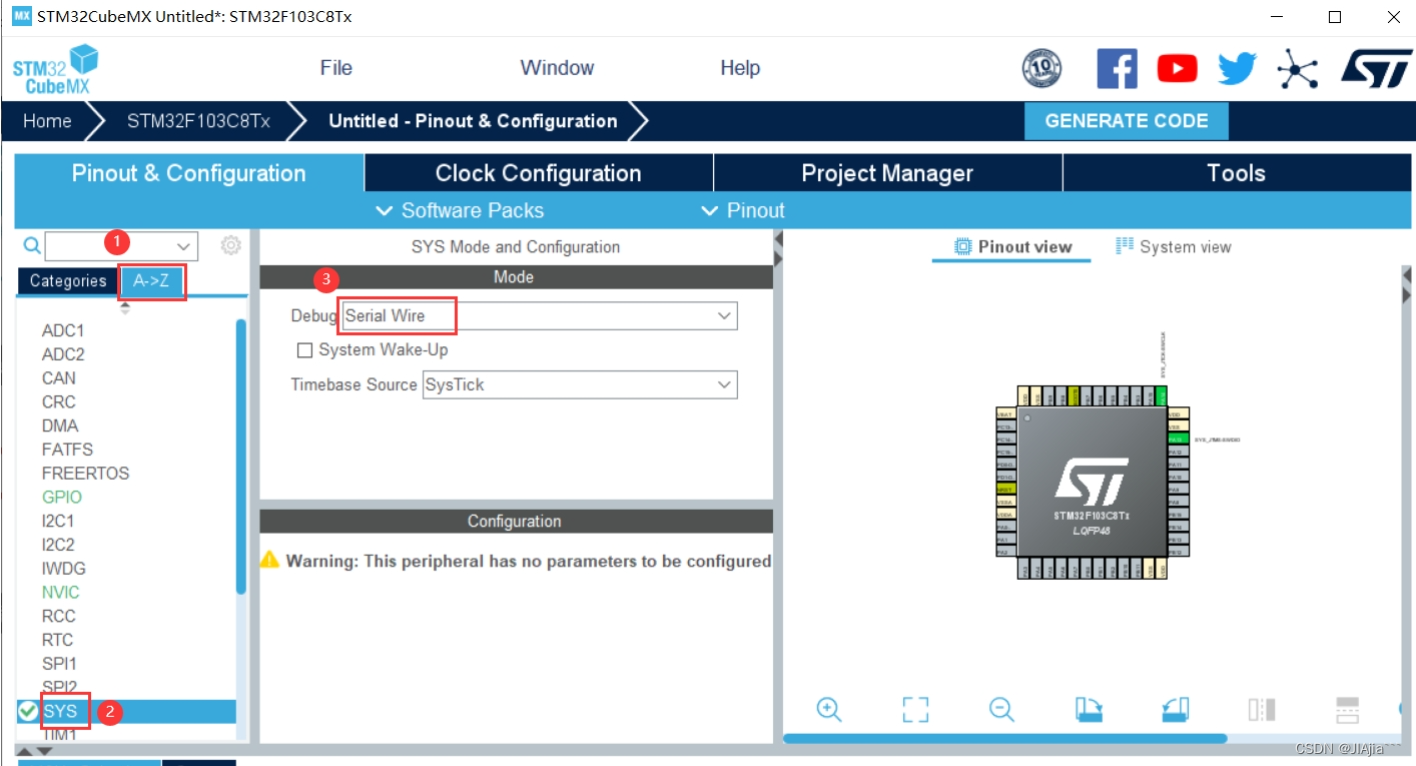Open the File menu
Viewport: 1416px width, 766px height.
point(336,68)
